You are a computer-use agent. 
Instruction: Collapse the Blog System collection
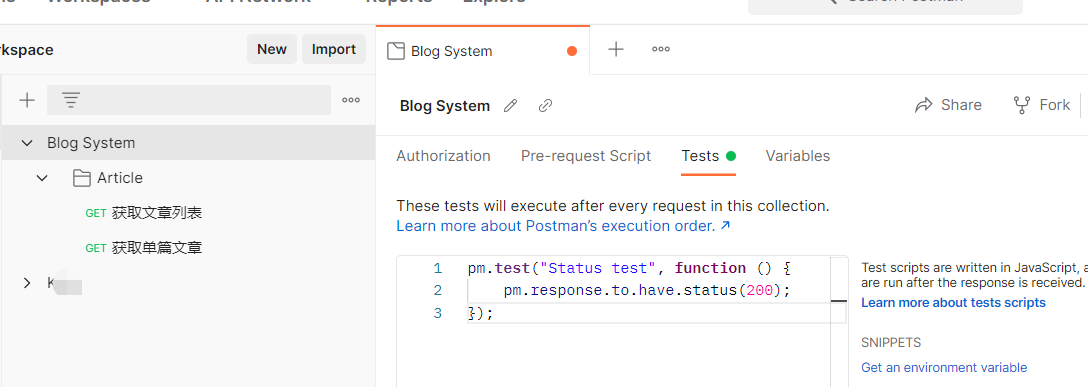tap(27, 143)
